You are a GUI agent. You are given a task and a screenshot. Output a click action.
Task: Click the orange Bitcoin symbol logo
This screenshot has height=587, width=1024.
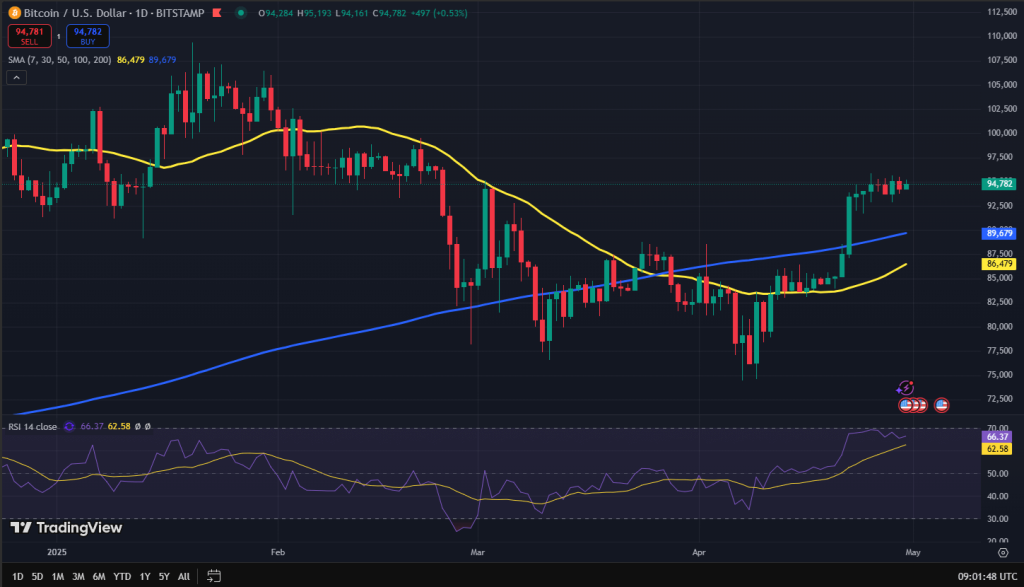[14, 12]
